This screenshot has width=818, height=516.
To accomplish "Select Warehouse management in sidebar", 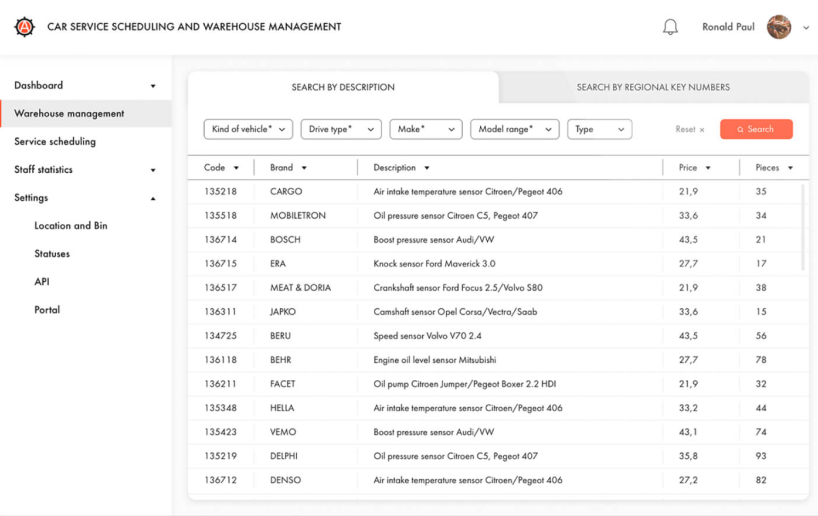I will (86, 113).
